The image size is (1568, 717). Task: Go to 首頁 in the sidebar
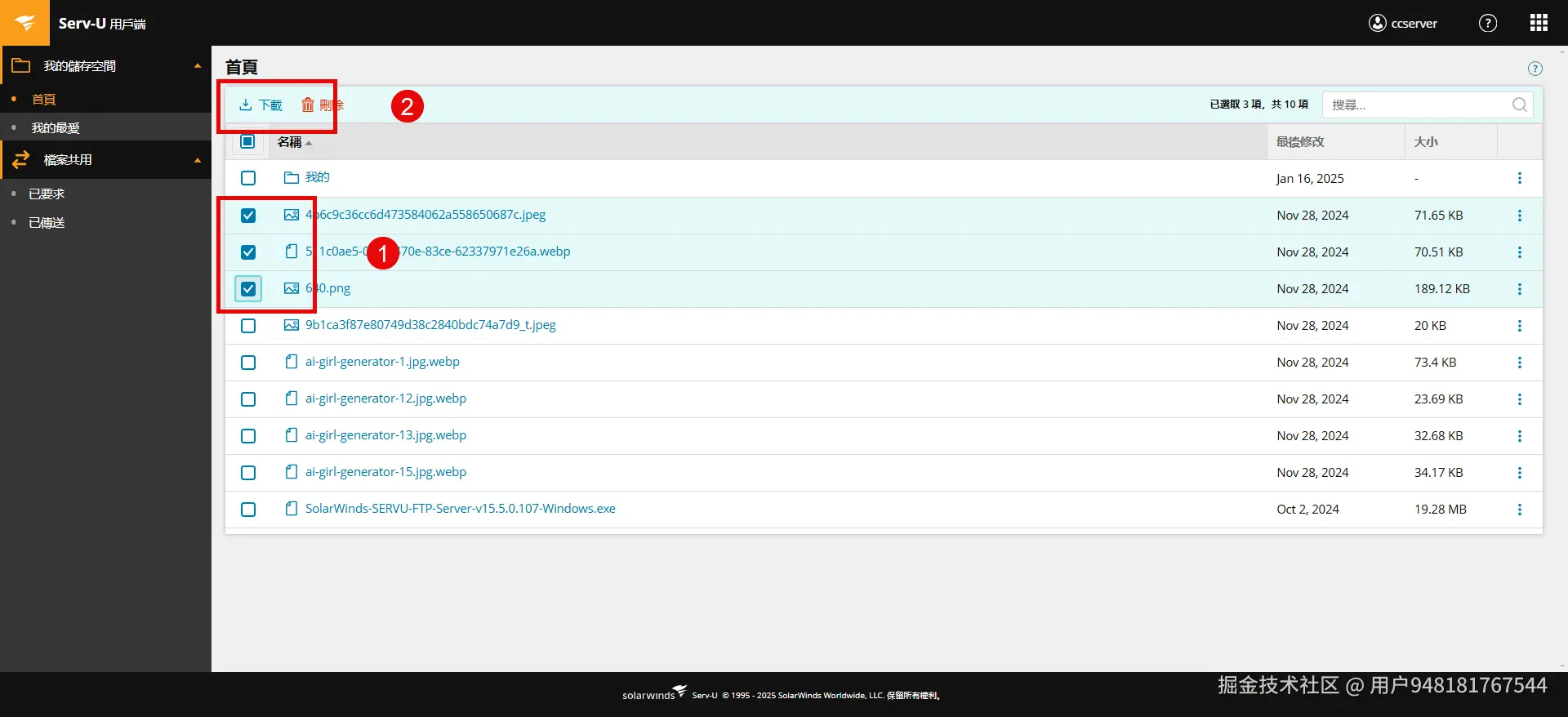(x=44, y=100)
